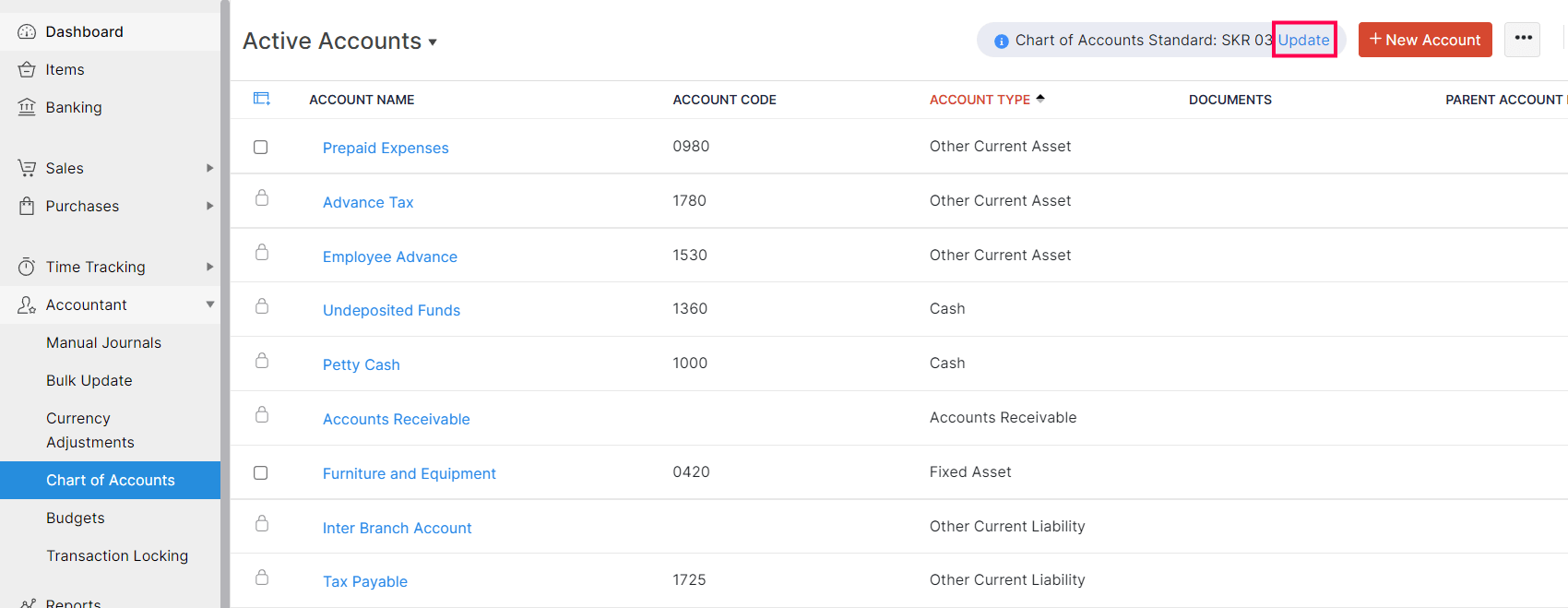
Task: Click the lock icon beside Advance Tax
Action: coord(262,198)
